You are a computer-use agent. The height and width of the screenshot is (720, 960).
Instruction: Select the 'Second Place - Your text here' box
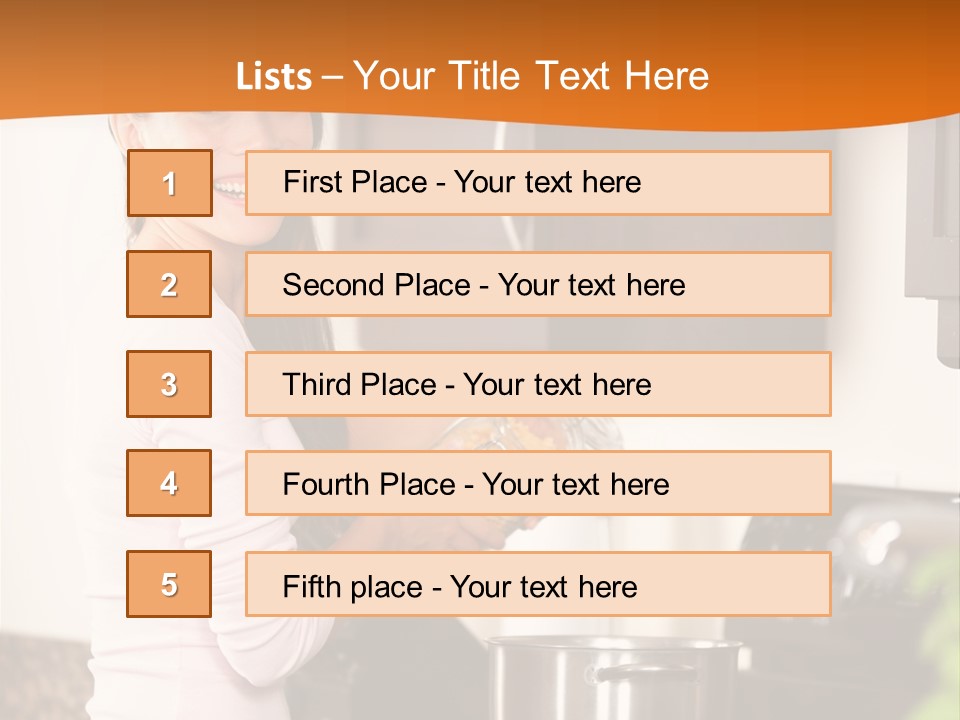[538, 284]
